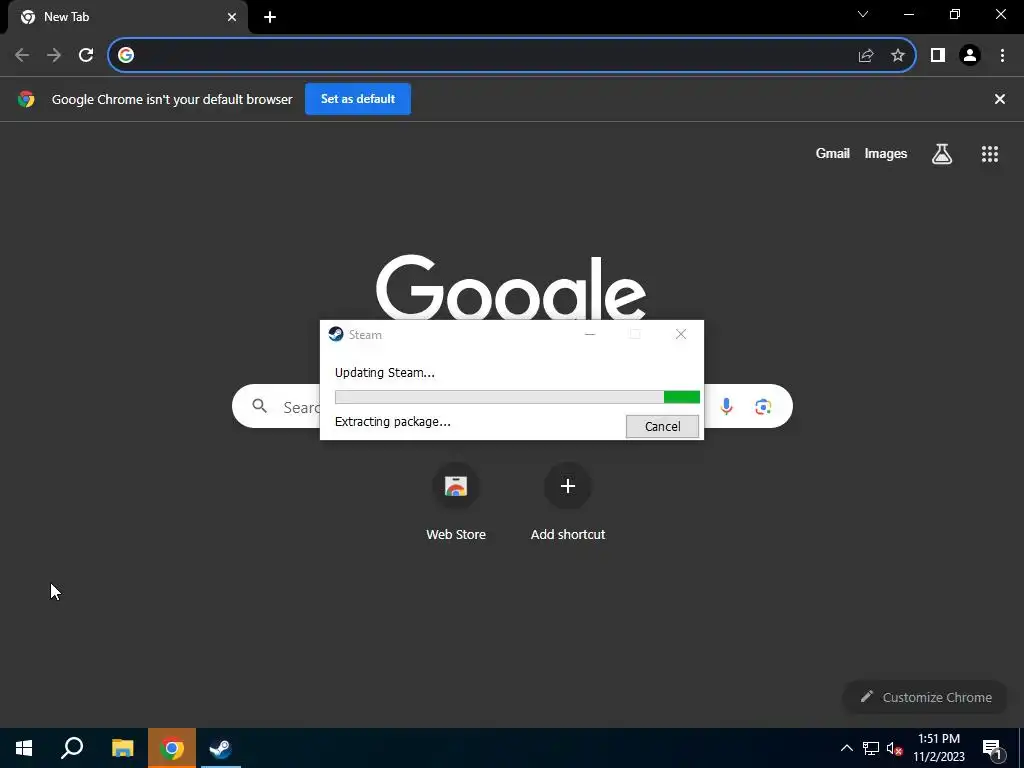Click the Chrome forward arrow
This screenshot has height=768, width=1024.
click(54, 55)
